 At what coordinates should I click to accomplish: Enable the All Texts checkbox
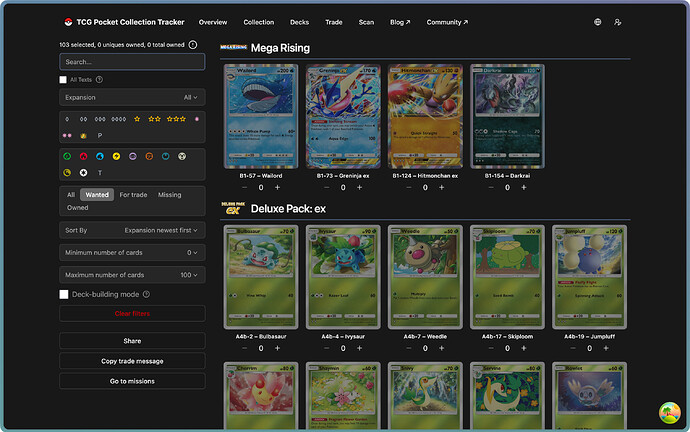pos(63,80)
